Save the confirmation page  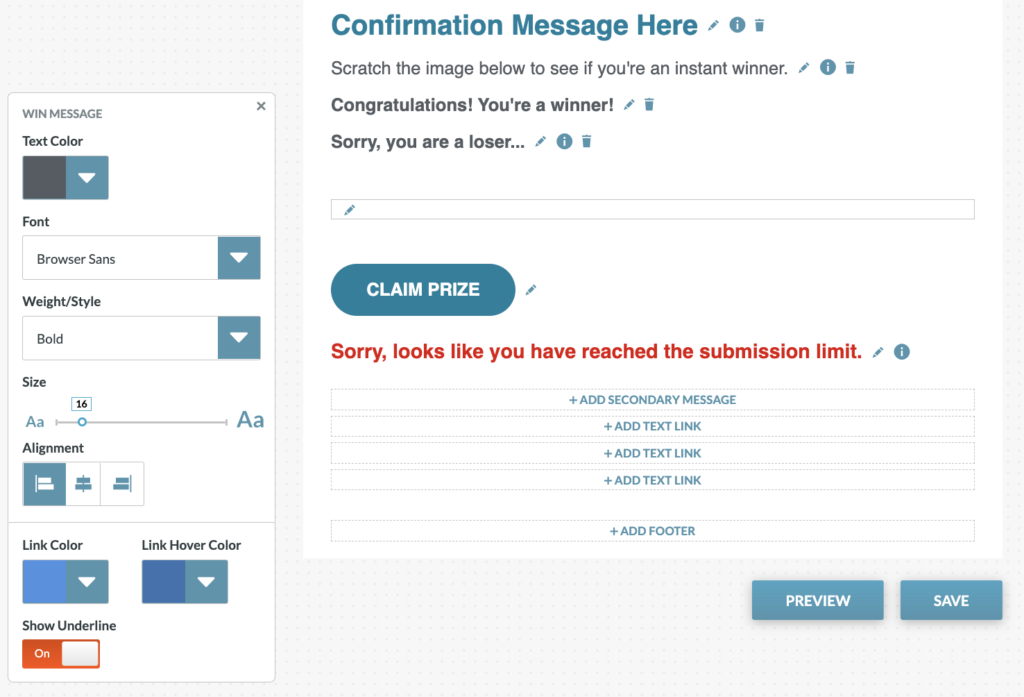(950, 600)
